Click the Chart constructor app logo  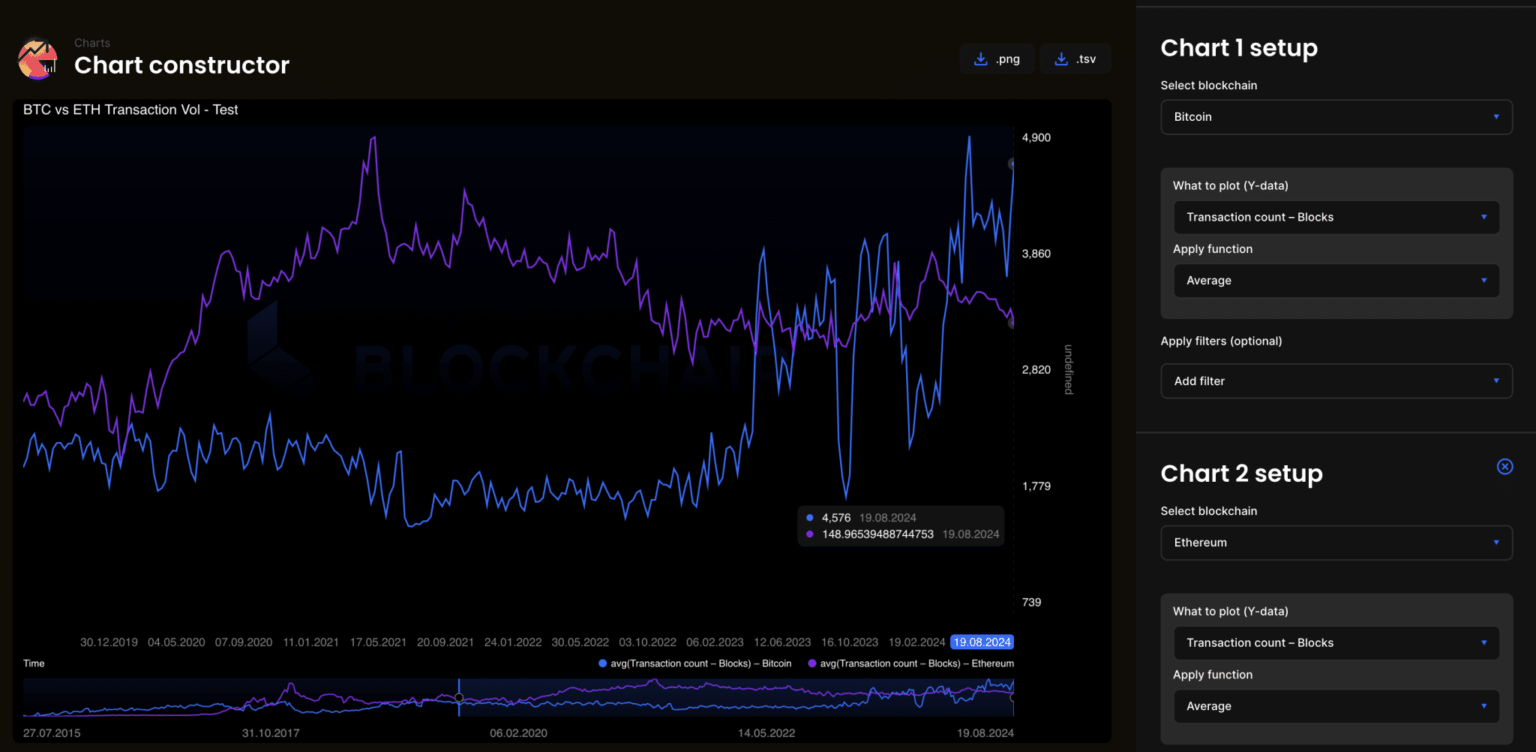[37, 58]
